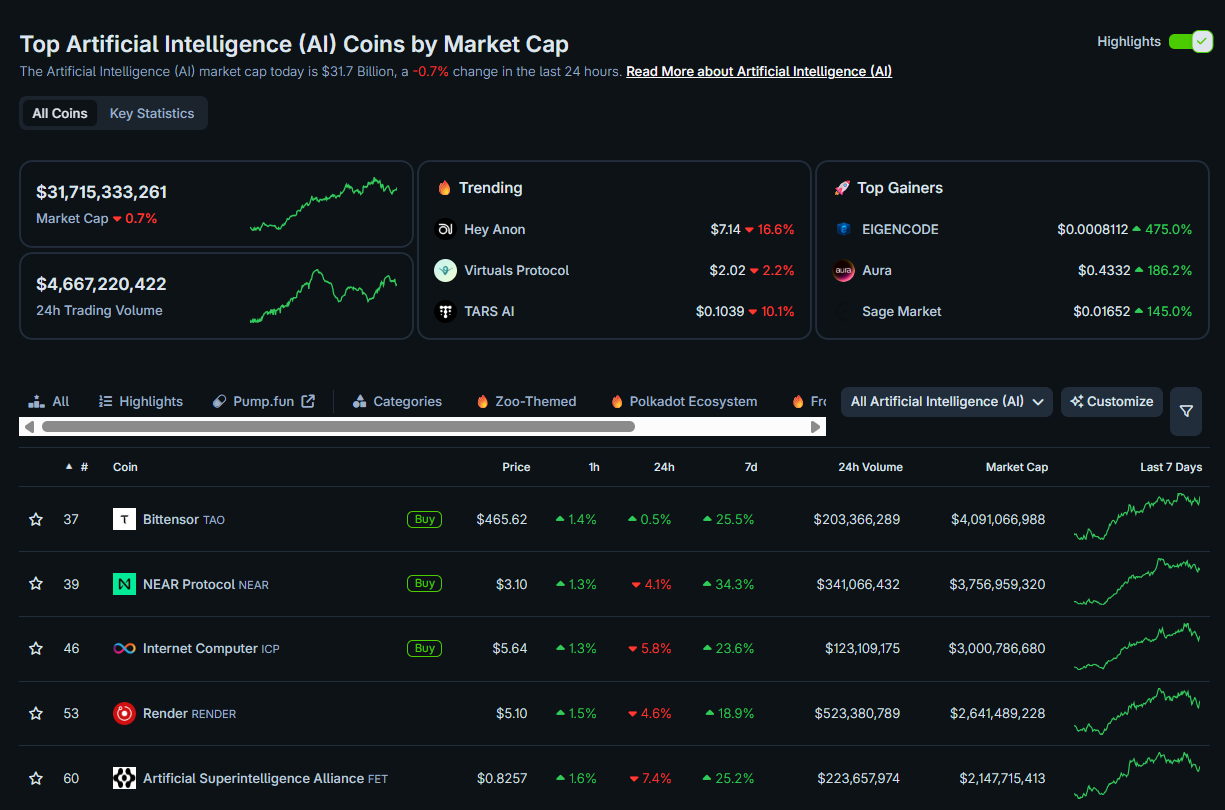This screenshot has height=810, width=1225.
Task: Star Render as a favorite
Action: (x=36, y=714)
